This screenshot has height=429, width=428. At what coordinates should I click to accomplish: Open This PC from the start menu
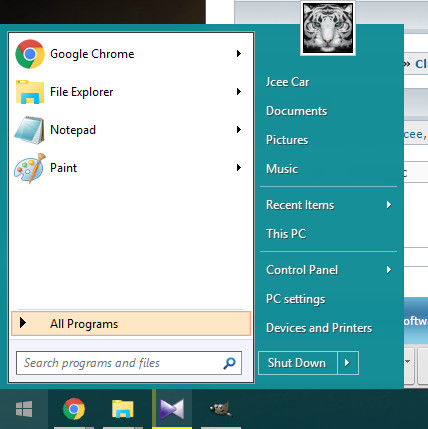pos(286,234)
